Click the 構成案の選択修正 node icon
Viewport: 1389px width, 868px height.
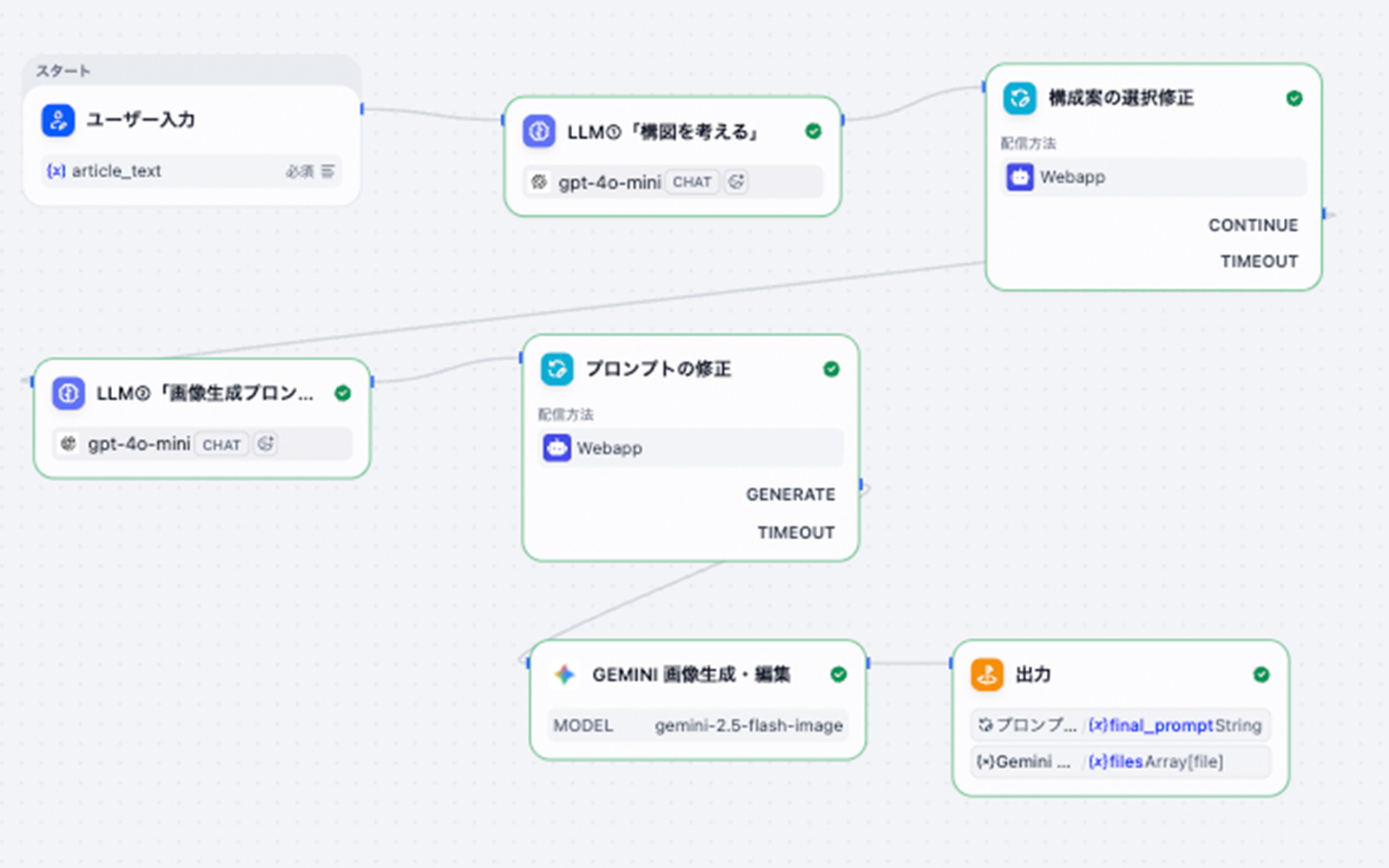(1020, 98)
